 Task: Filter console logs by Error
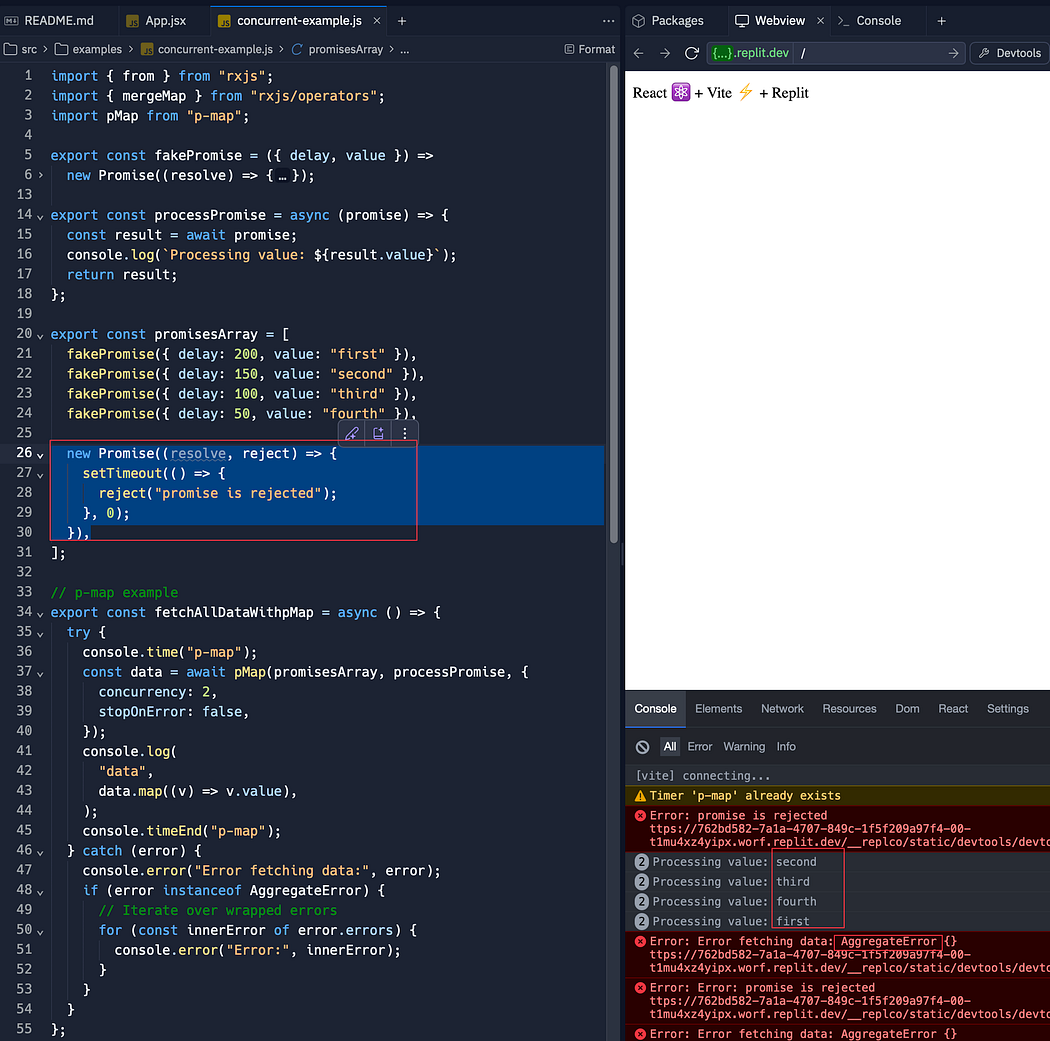pyautogui.click(x=700, y=746)
